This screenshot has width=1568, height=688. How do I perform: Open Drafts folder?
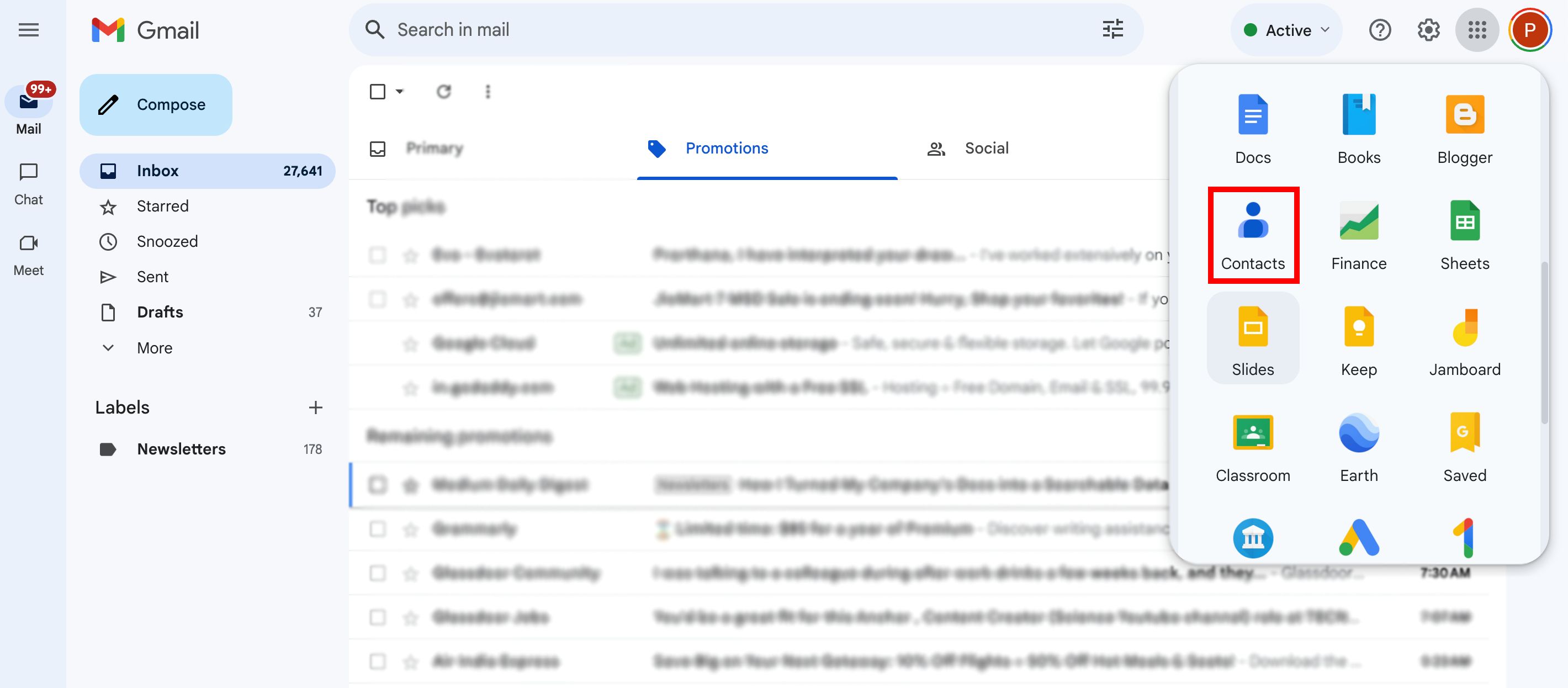click(207, 312)
